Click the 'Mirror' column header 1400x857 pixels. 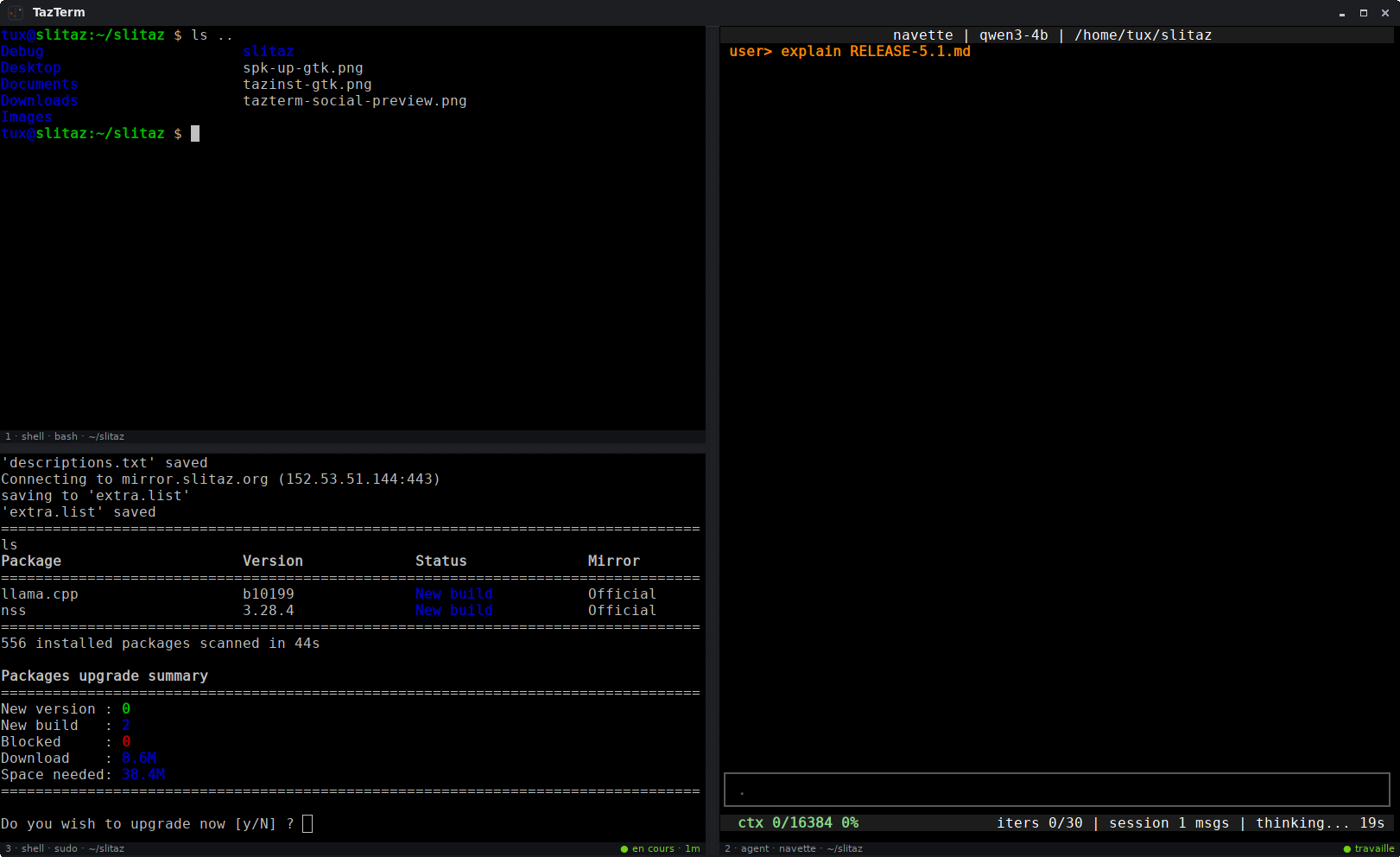614,562
